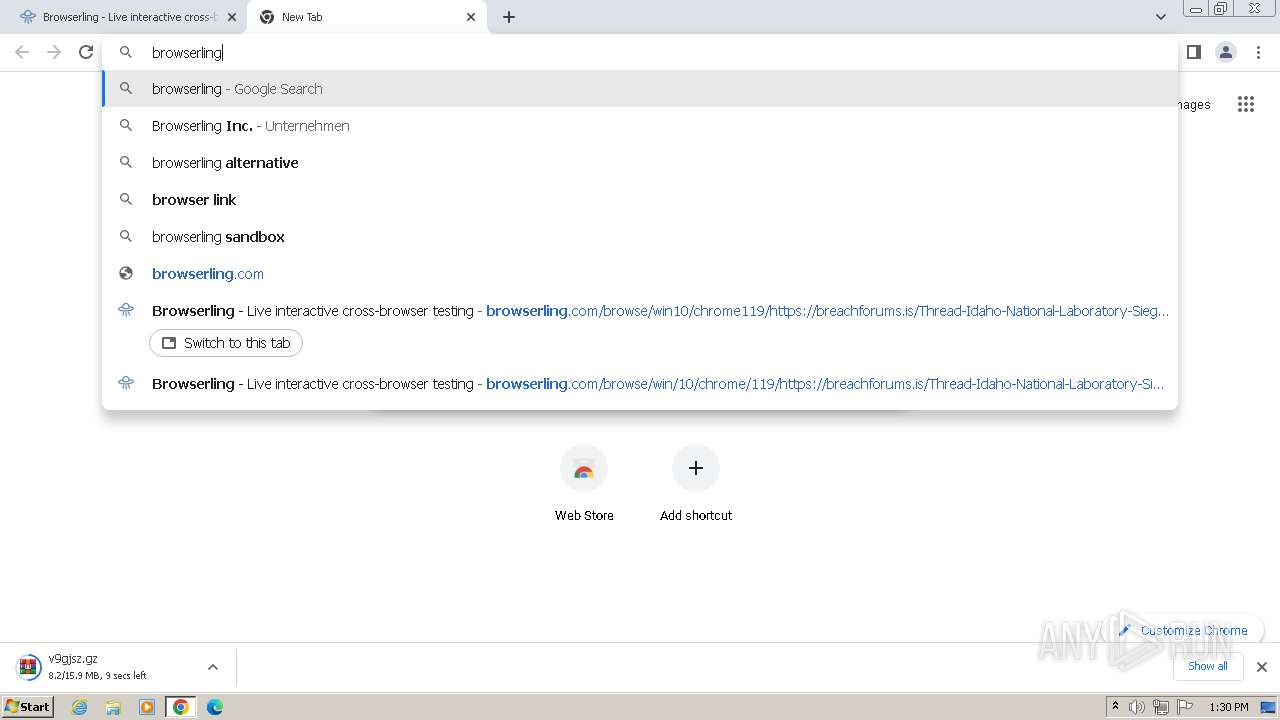The image size is (1280, 720).
Task: Open the v9gjsz.gz download item
Action: (x=100, y=667)
